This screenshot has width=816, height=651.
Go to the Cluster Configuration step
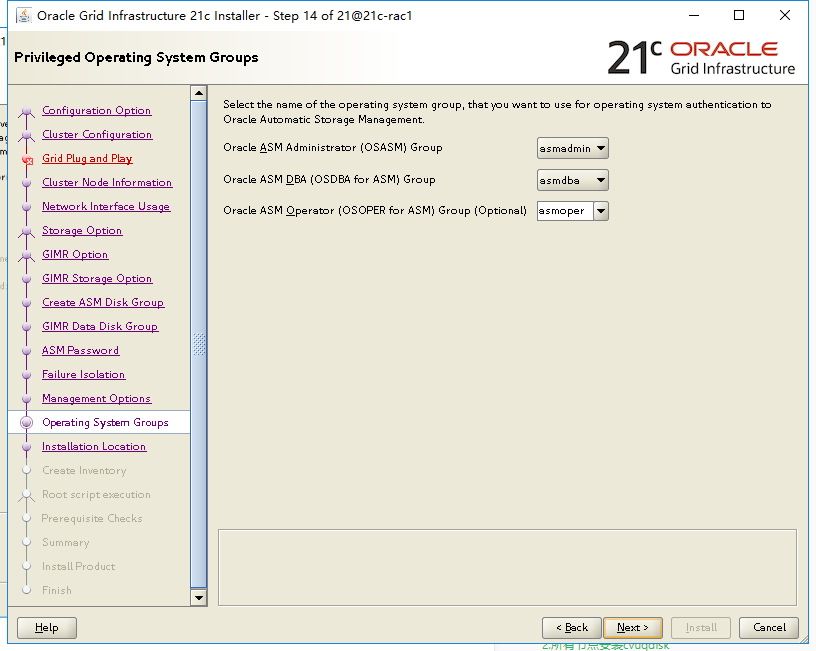(x=97, y=134)
